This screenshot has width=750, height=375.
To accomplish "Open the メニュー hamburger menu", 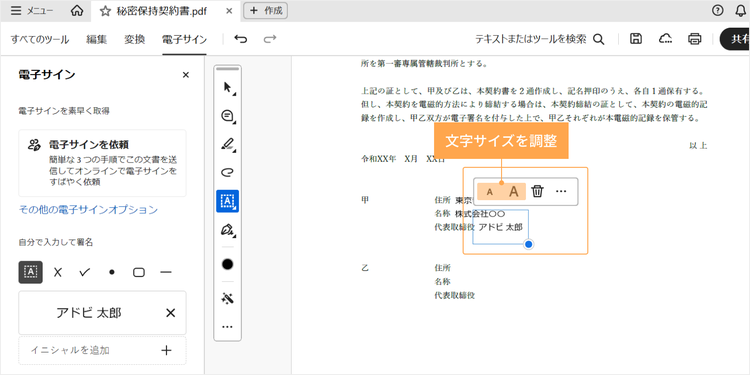I will coord(32,11).
